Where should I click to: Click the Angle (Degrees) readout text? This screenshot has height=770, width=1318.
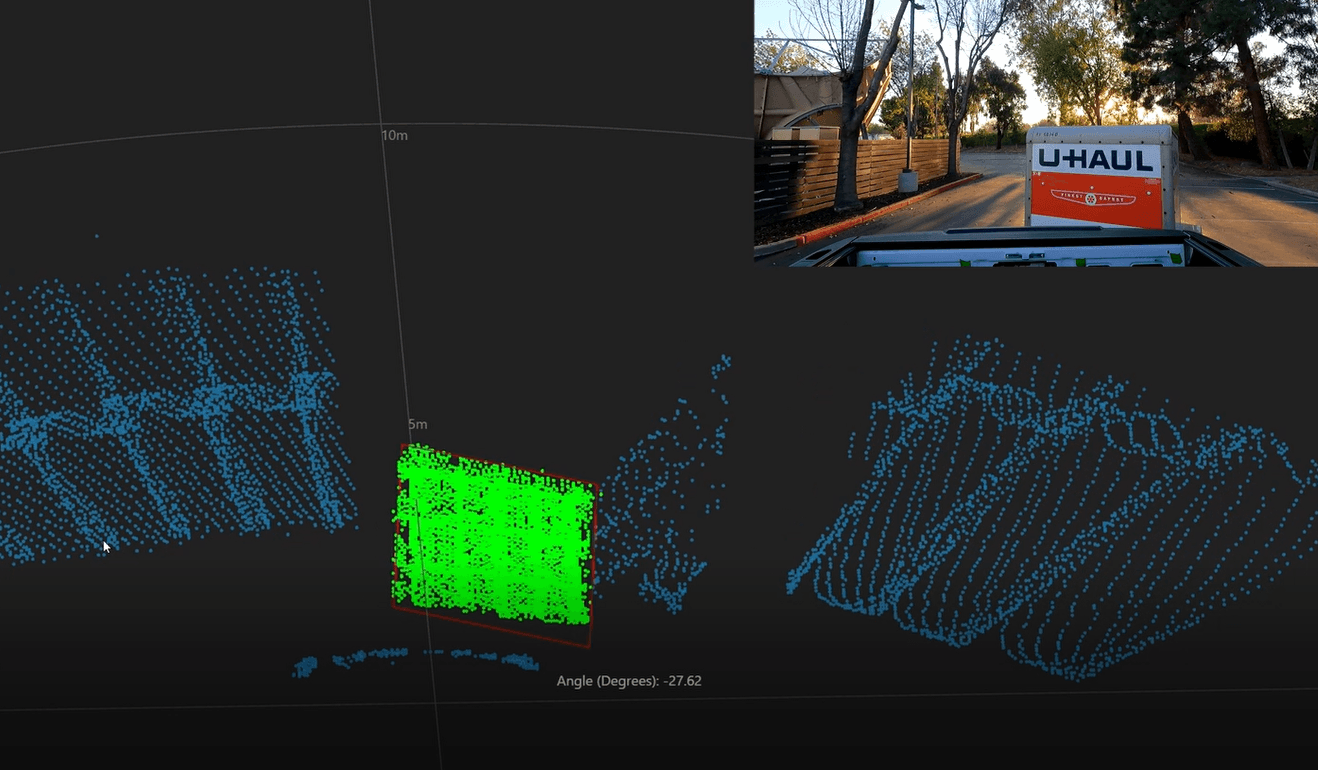coord(629,681)
